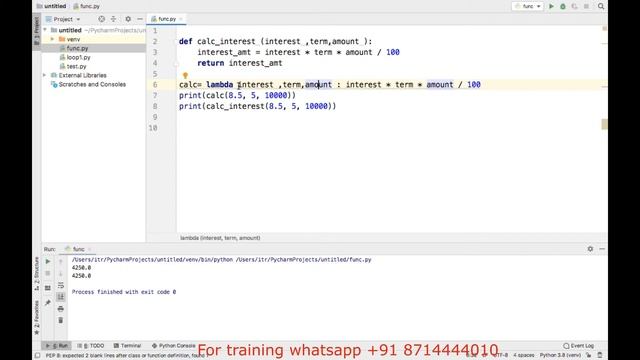Open Project panel settings gear
Image resolution: width=640 pixels, height=360 pixels.
(128, 19)
